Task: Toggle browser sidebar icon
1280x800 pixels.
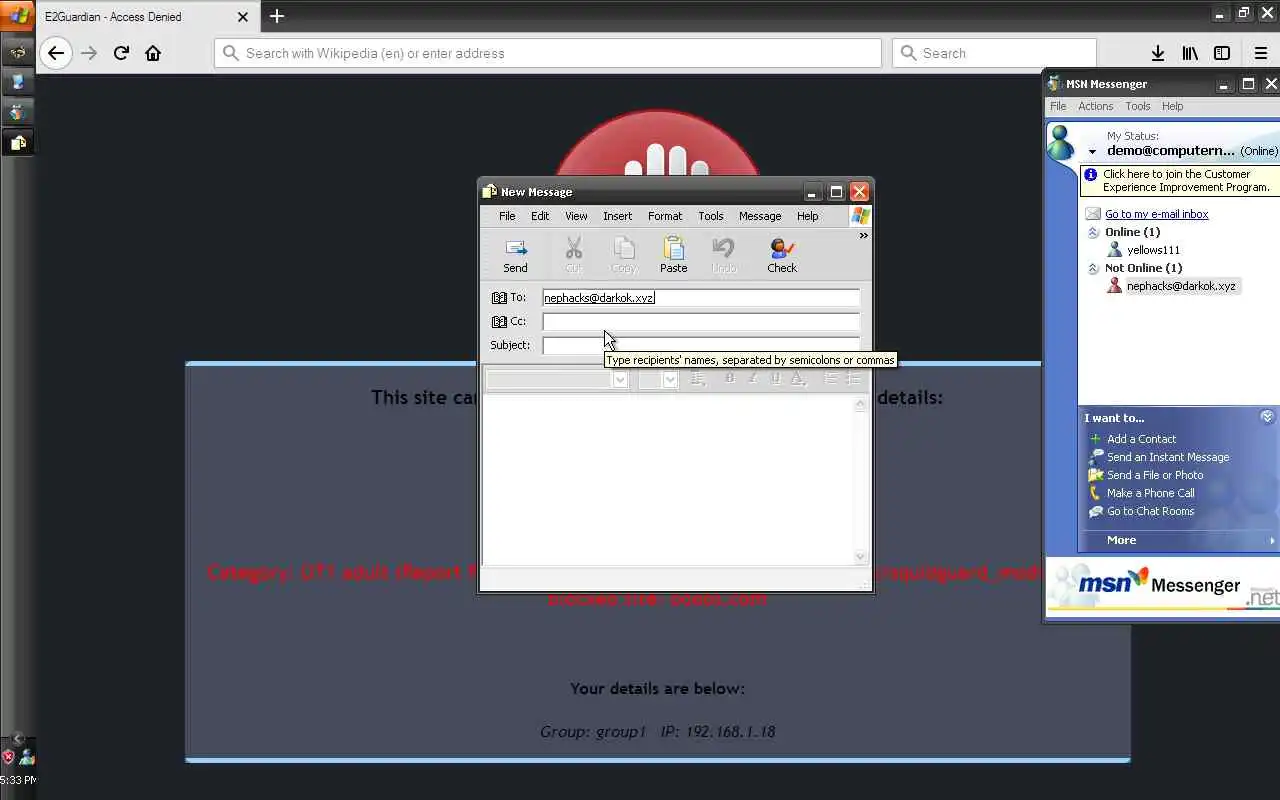Action: [1222, 53]
